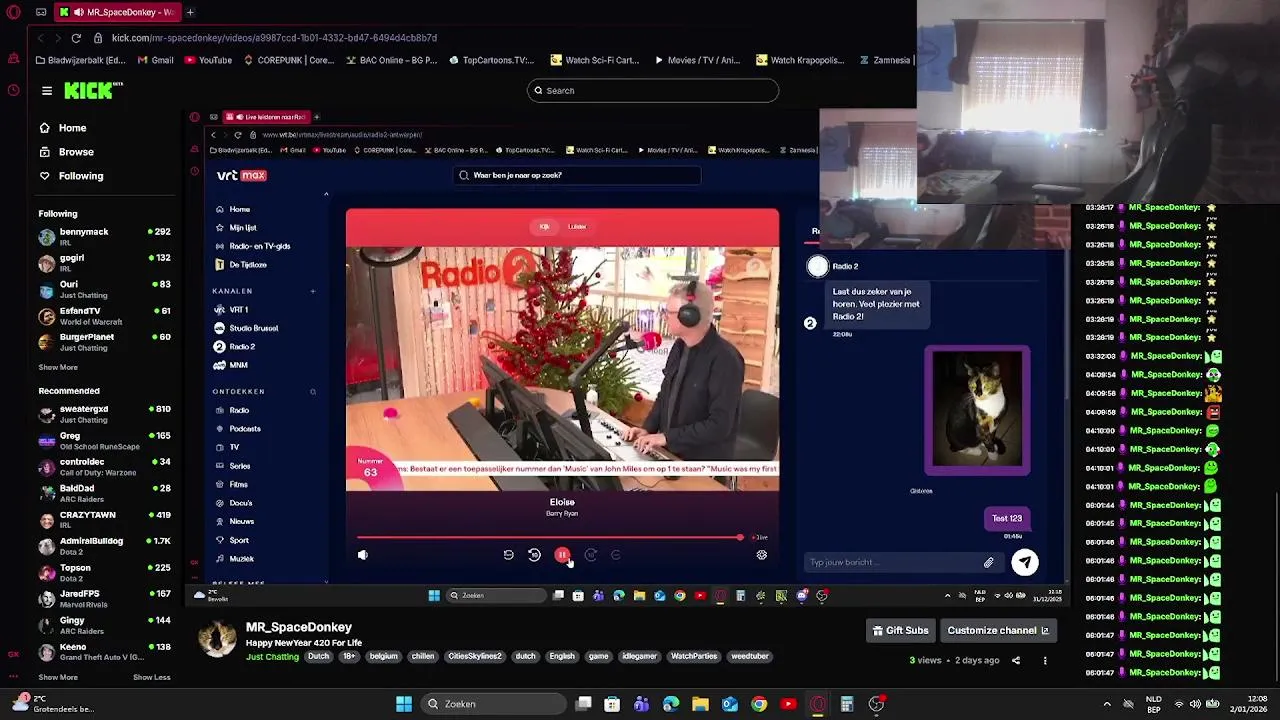The width and height of the screenshot is (1280, 720).
Task: Click the Gmail bookmark in bookmarks bar
Action: (x=155, y=60)
